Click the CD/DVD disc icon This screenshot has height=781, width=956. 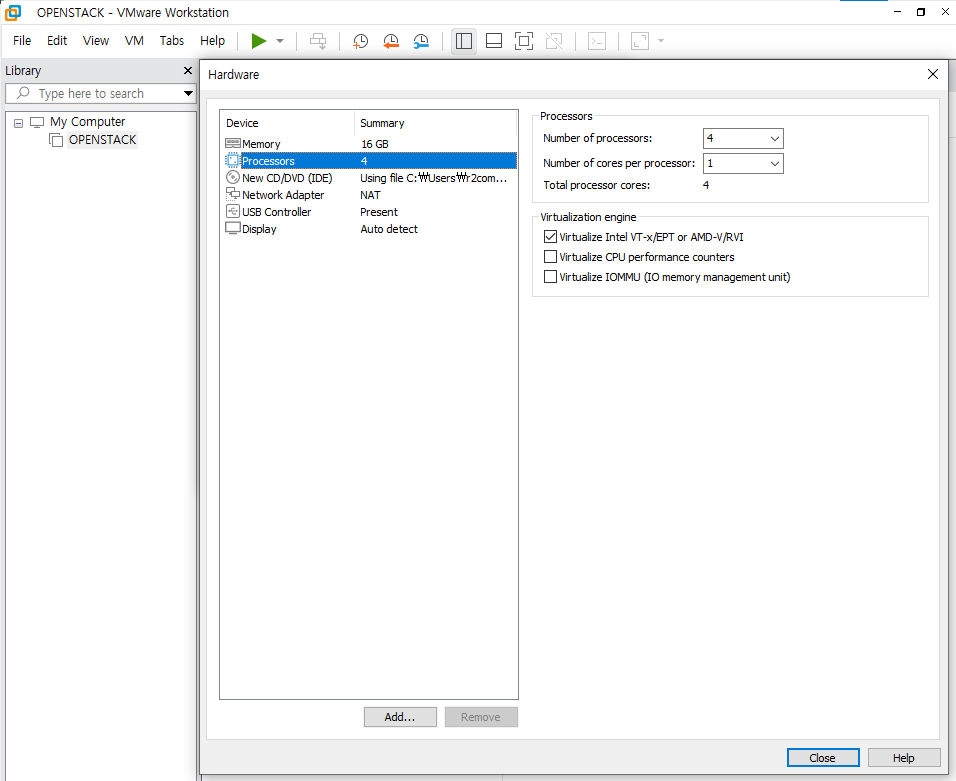[233, 177]
